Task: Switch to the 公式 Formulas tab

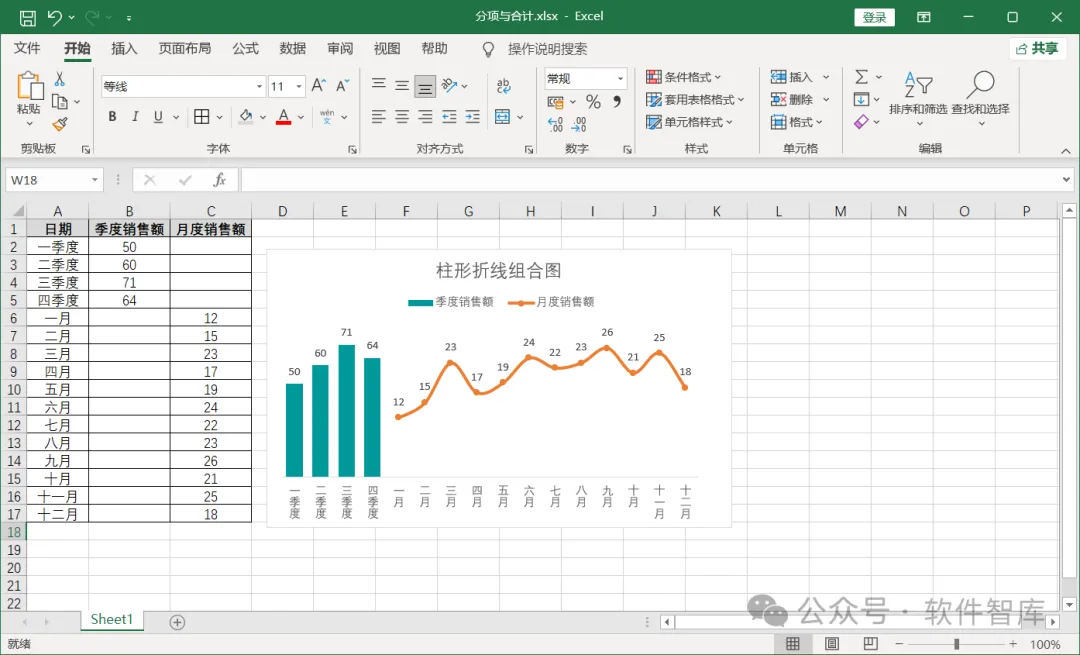Action: 245,48
